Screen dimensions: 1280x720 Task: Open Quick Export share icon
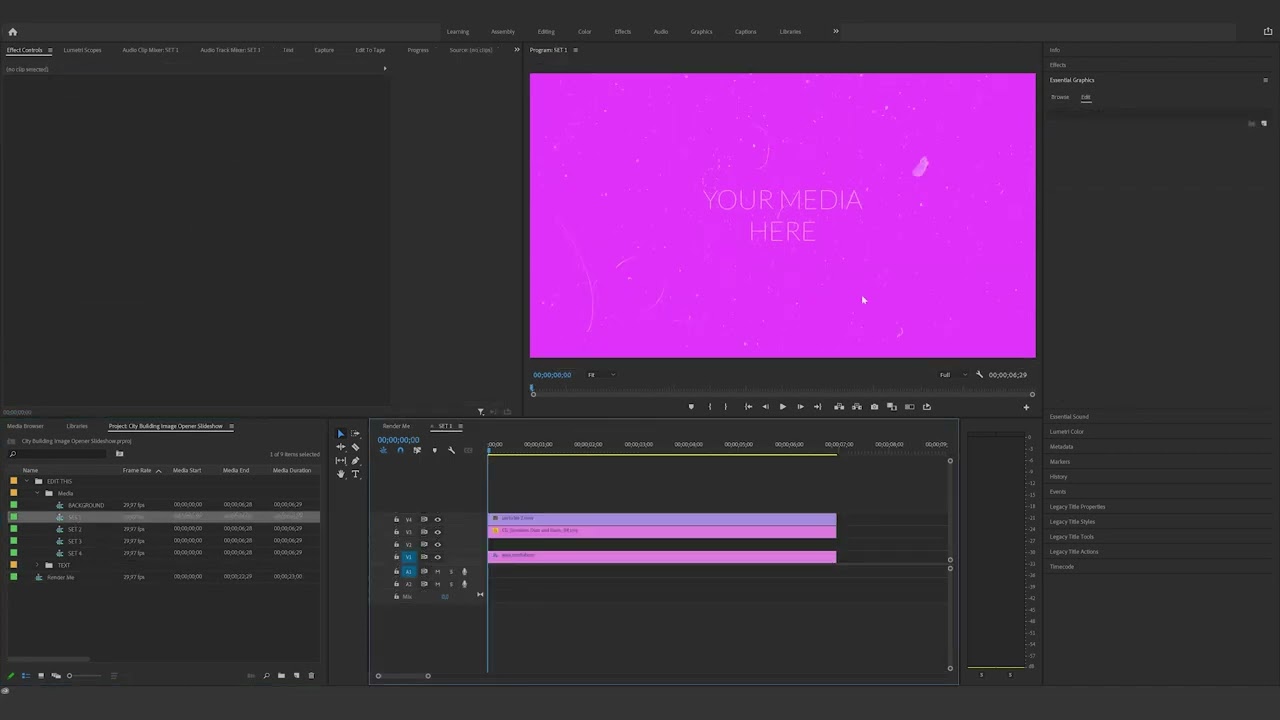click(1268, 32)
